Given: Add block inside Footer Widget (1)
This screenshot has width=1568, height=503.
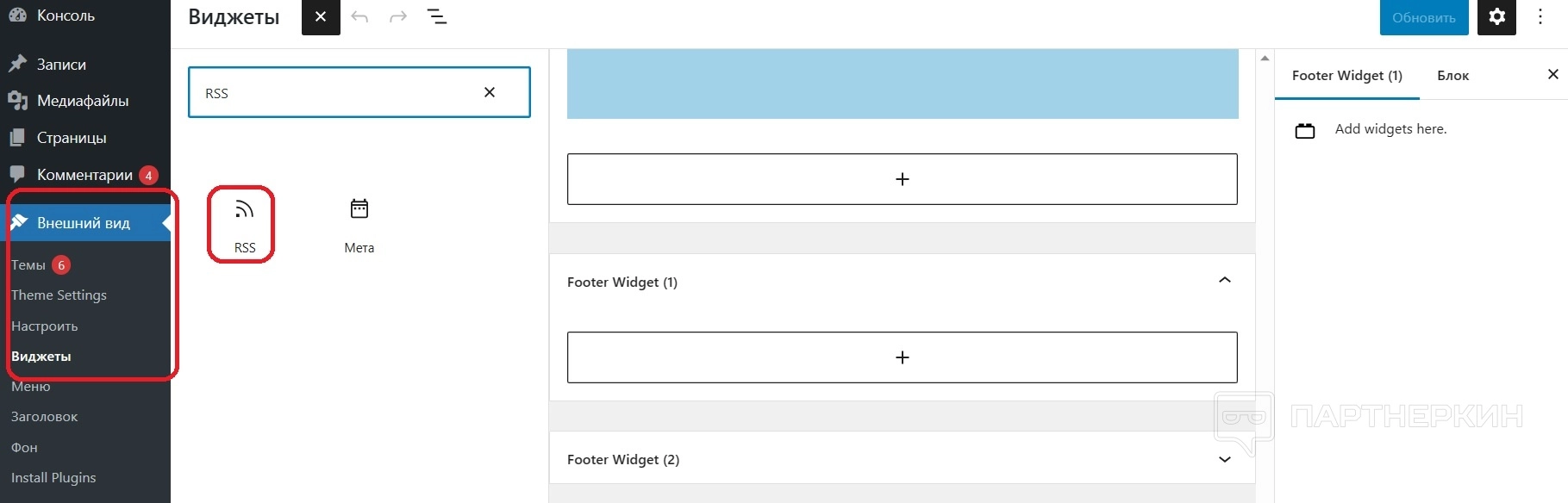Looking at the screenshot, I should click(x=902, y=357).
